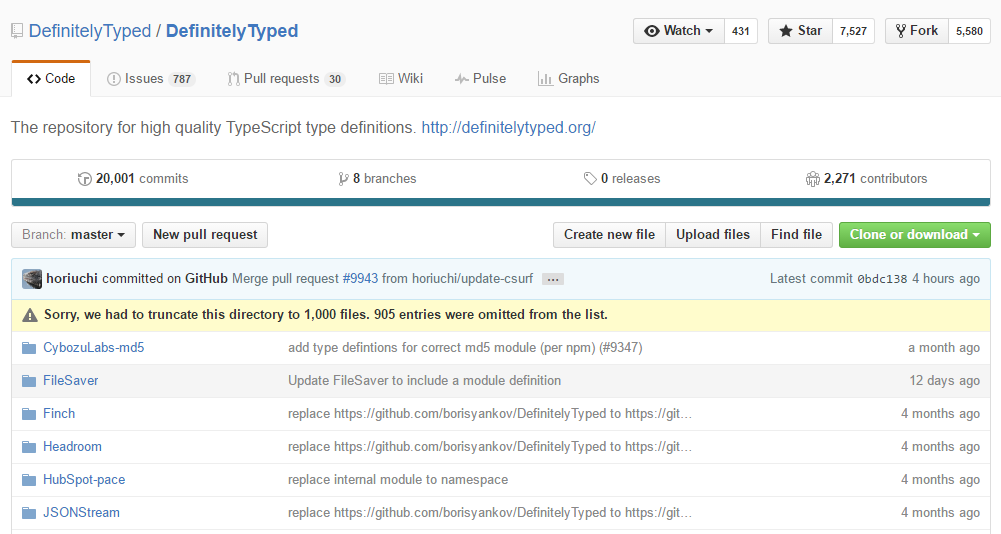1001x534 pixels.
Task: Open the Clone or download dropdown
Action: pyautogui.click(x=915, y=234)
